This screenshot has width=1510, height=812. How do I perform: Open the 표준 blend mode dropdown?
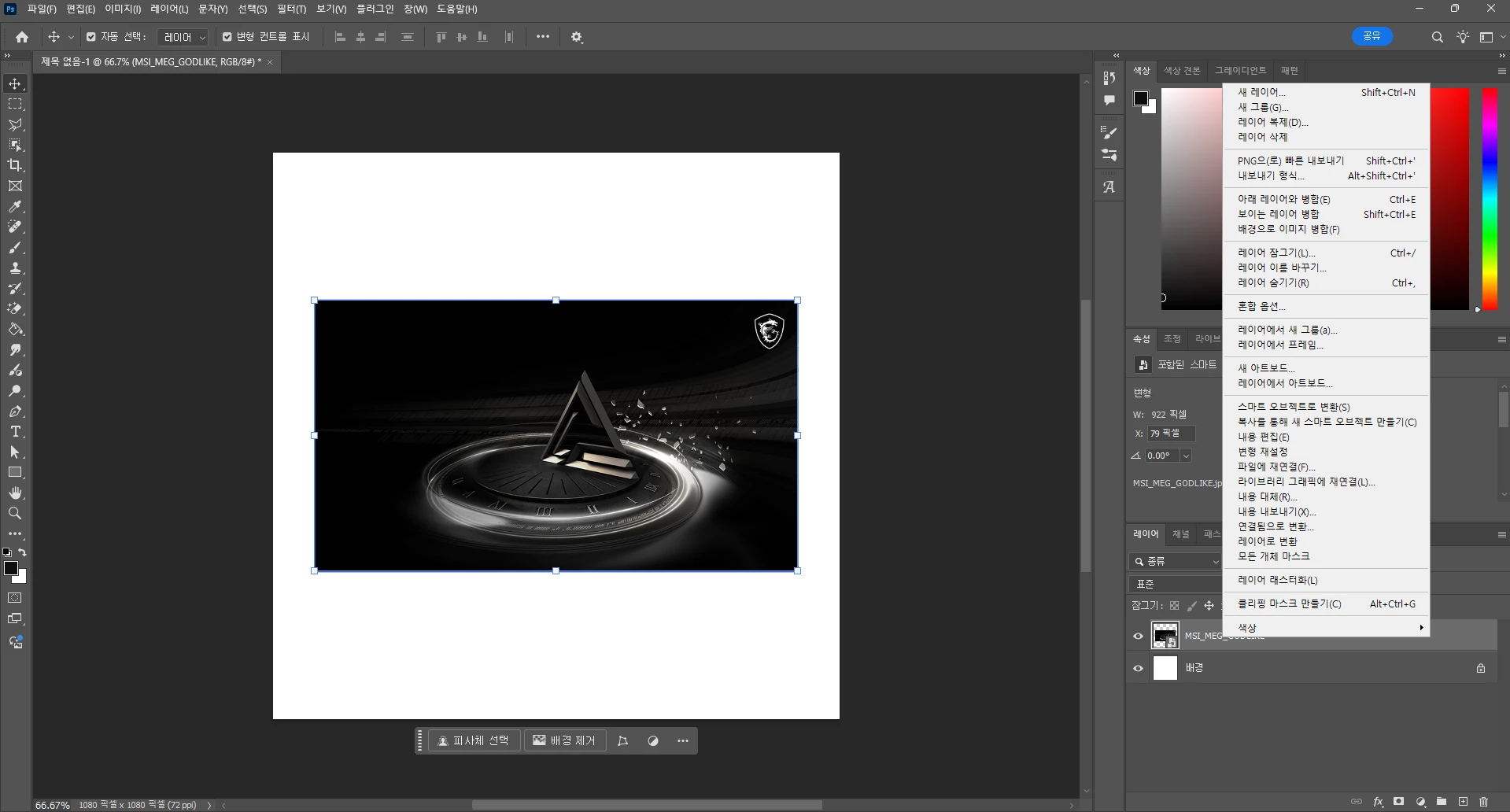(x=1176, y=584)
